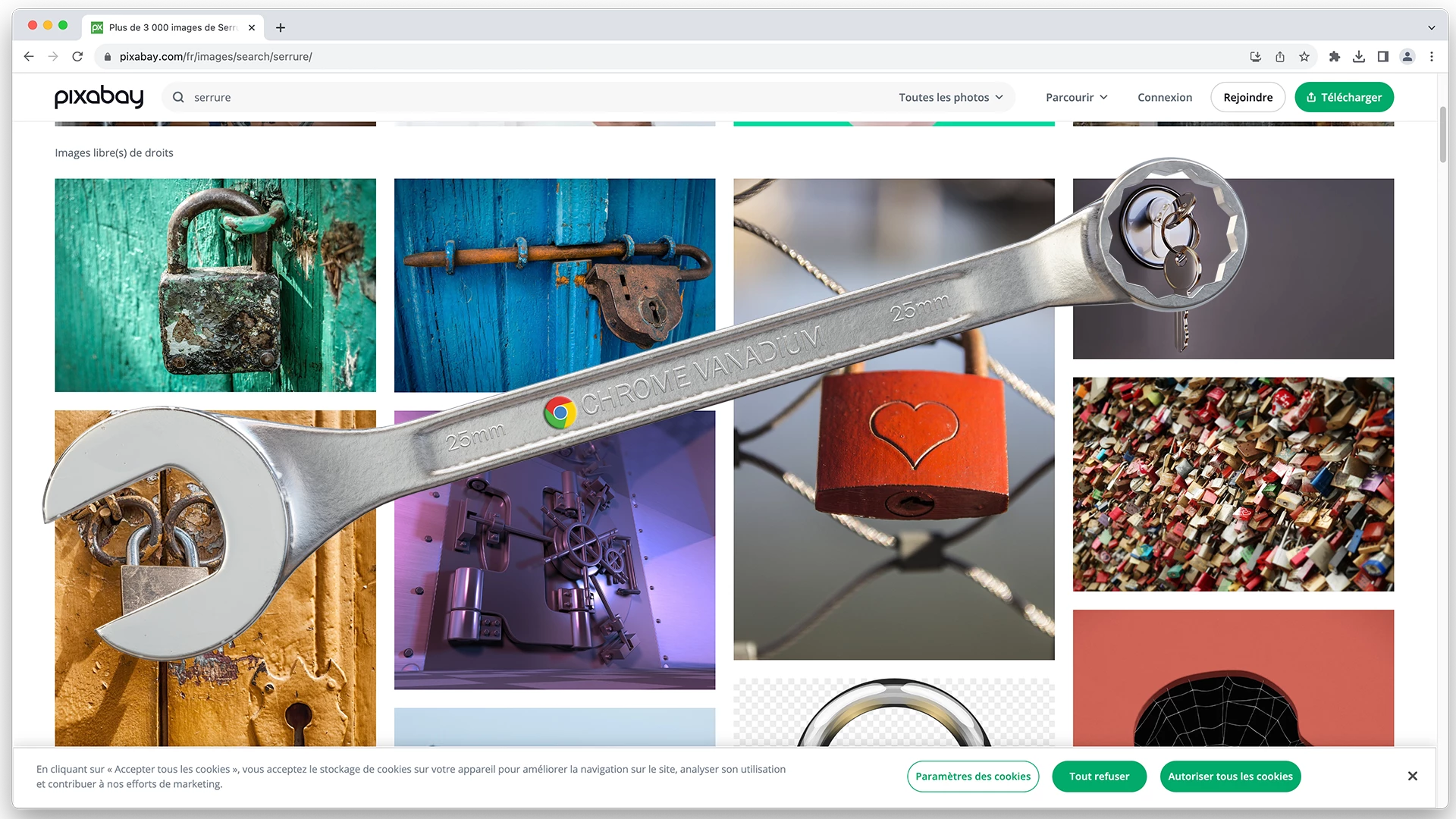Click the Connexion link
The height and width of the screenshot is (819, 1456).
click(x=1165, y=97)
